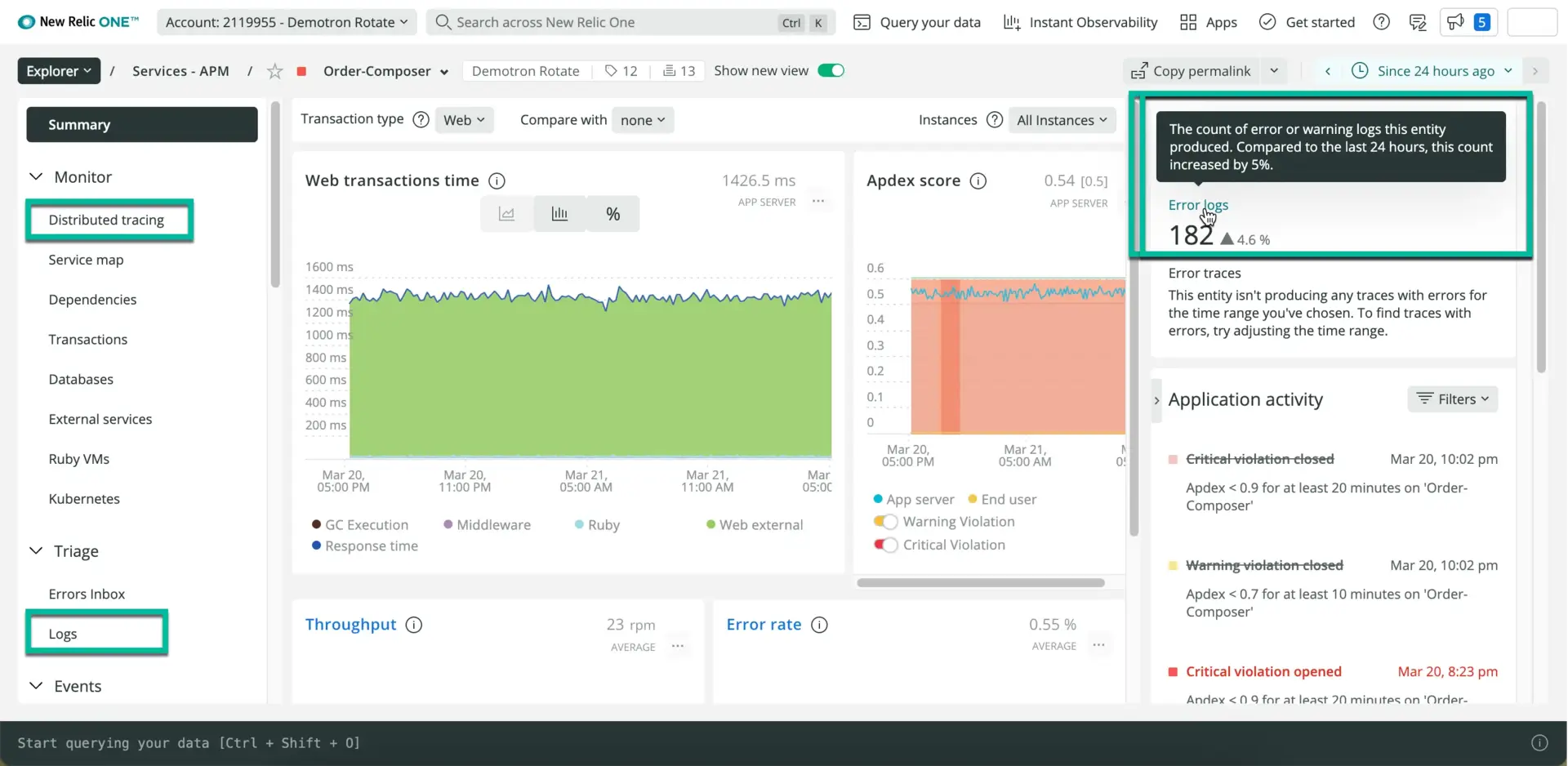Click the horizontal scrollbar below Apdex chart
The height and width of the screenshot is (766, 1568).
[980, 583]
